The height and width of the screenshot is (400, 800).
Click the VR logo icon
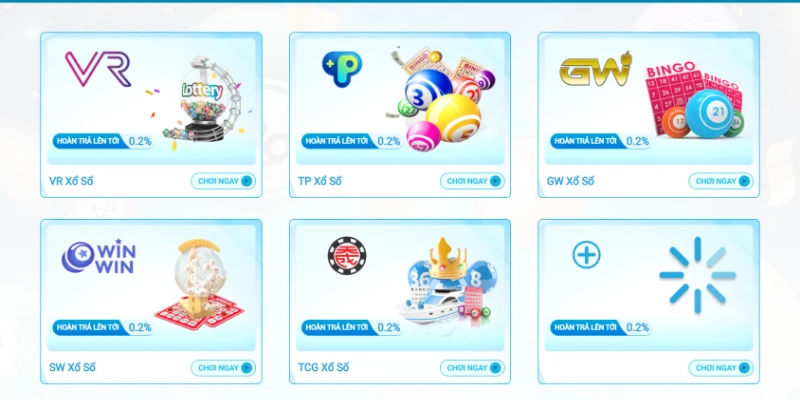point(98,69)
